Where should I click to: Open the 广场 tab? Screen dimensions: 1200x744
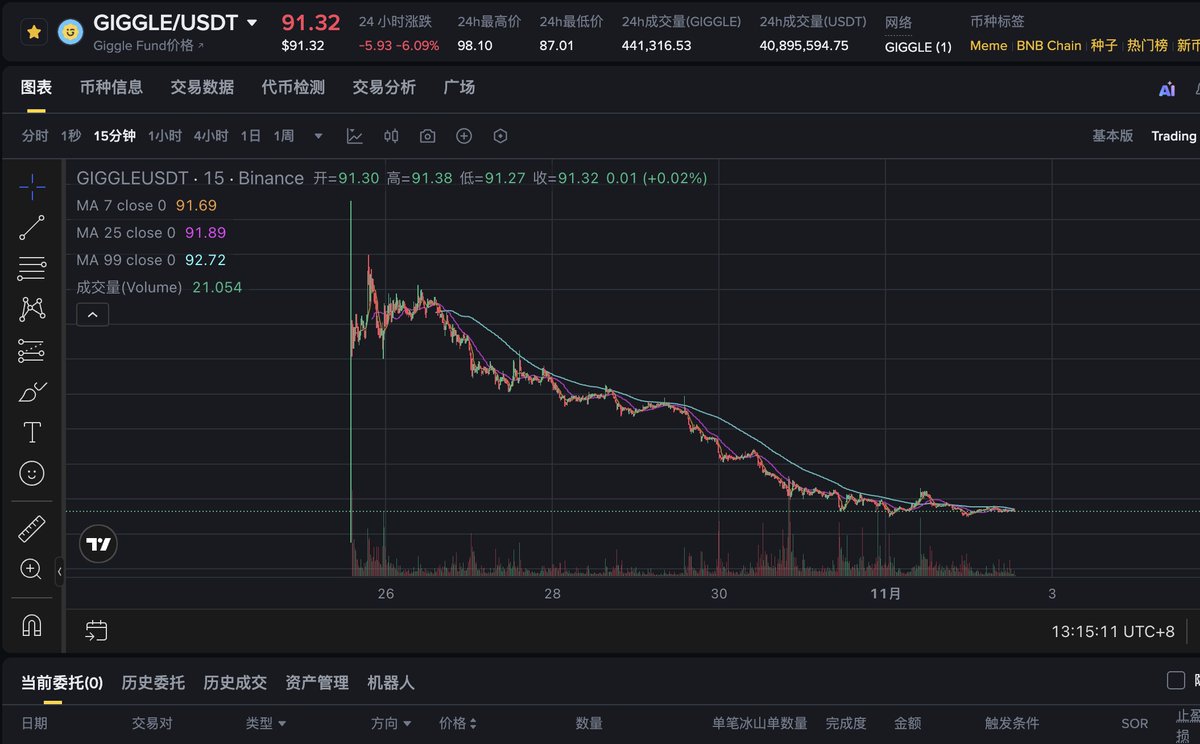tap(459, 88)
